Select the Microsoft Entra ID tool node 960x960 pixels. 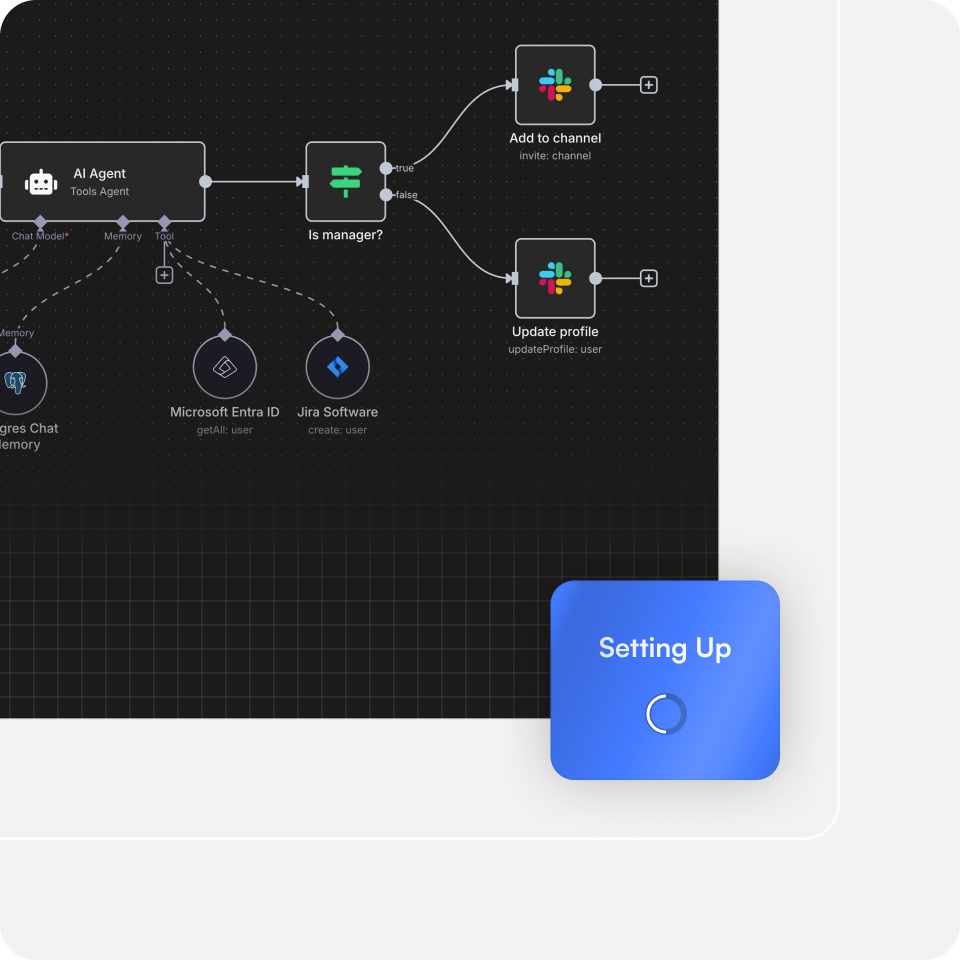(x=224, y=367)
